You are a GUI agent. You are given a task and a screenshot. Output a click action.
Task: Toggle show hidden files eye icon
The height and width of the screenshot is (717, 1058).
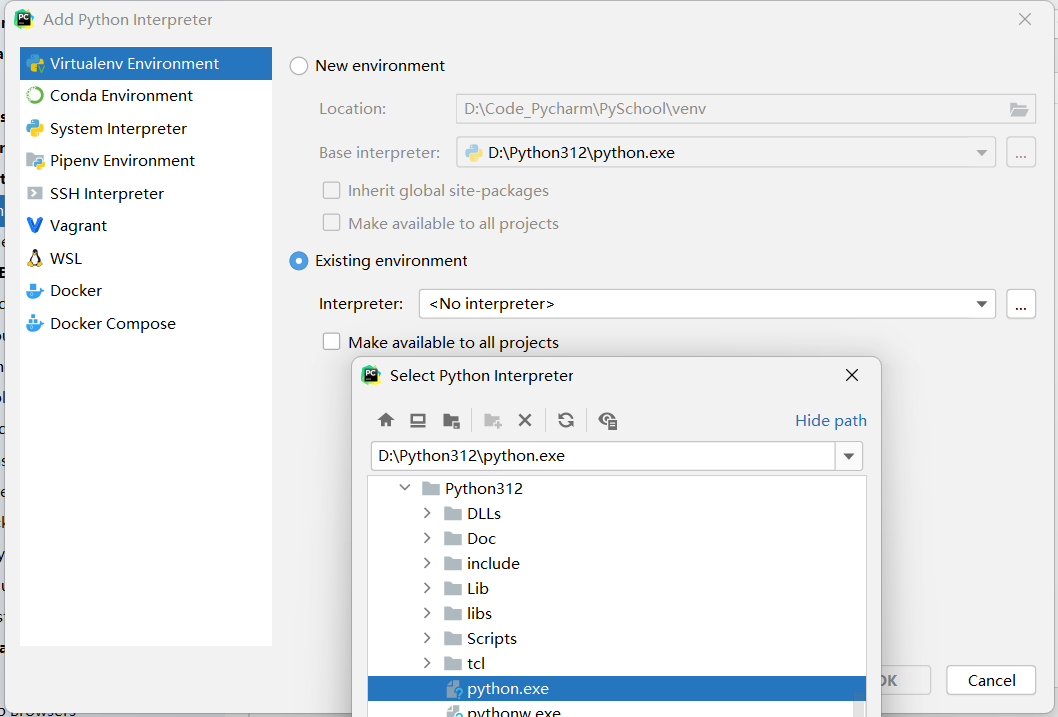607,420
